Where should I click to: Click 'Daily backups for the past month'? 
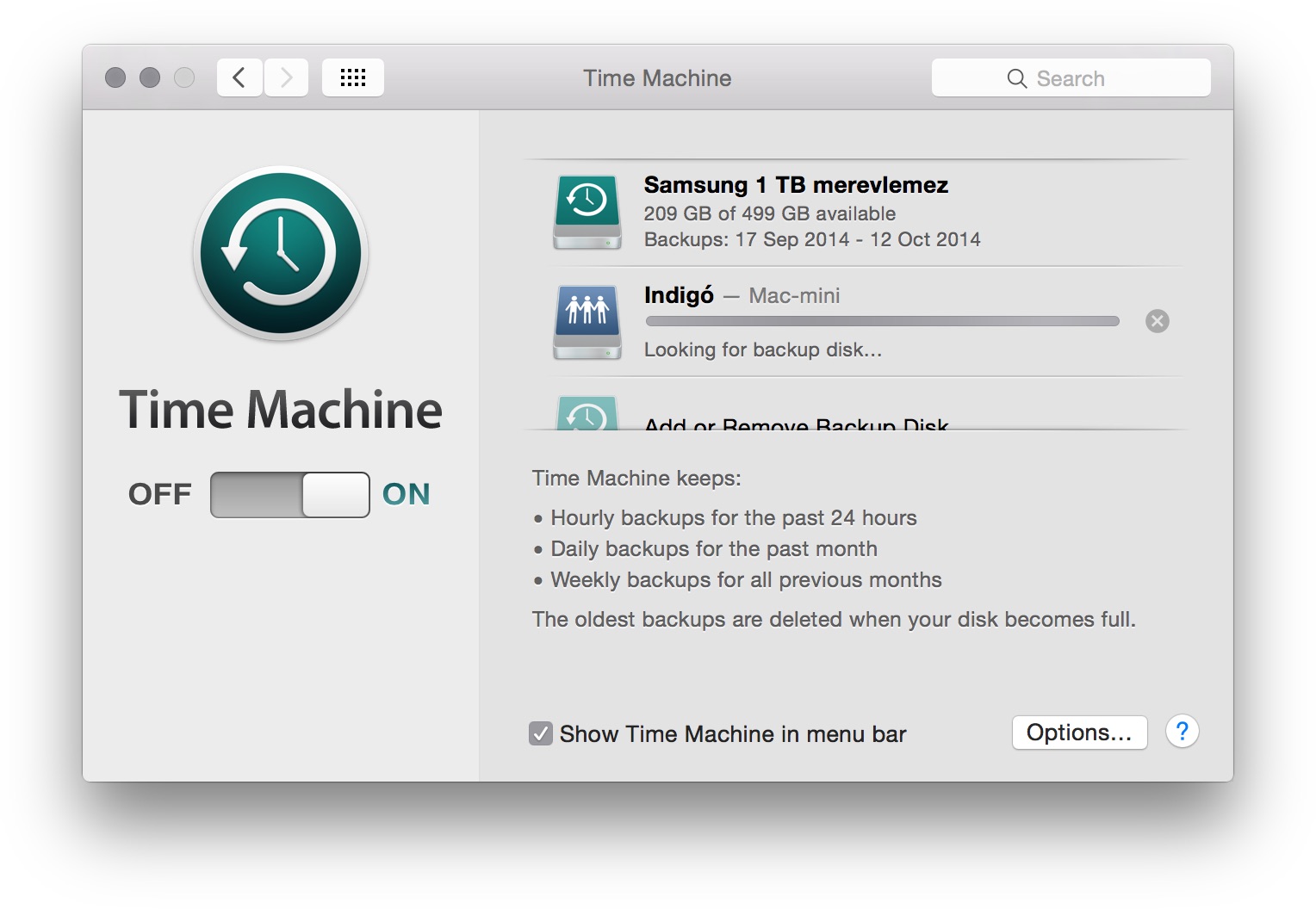click(x=714, y=548)
